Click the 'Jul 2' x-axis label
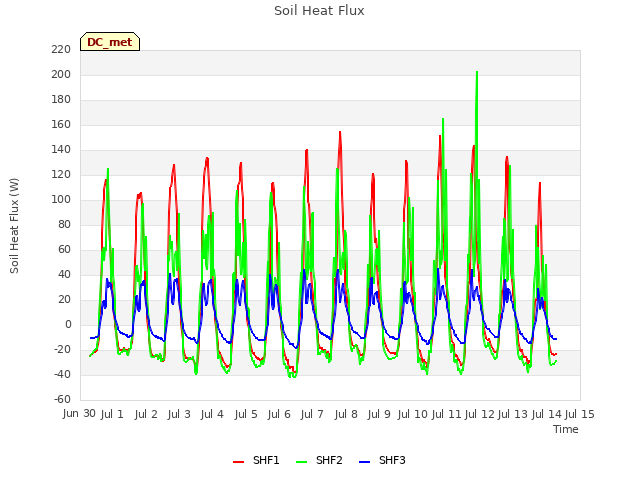 (x=146, y=414)
